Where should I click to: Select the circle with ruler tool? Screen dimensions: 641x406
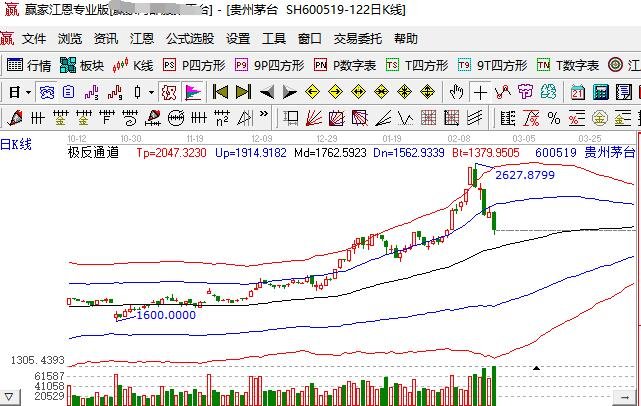(x=176, y=118)
